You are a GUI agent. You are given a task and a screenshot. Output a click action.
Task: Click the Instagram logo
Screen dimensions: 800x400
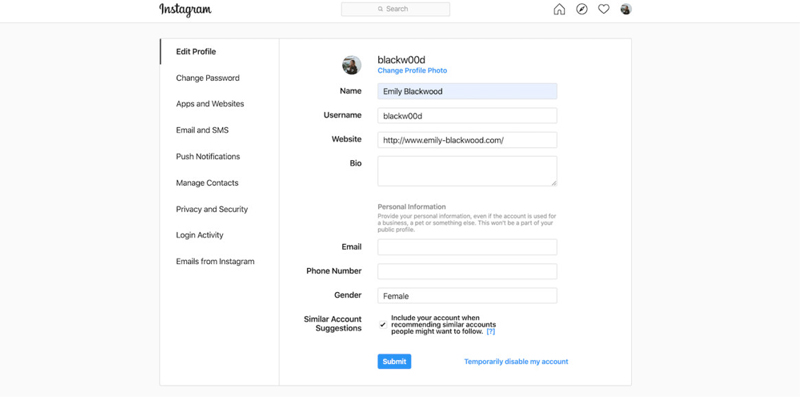pyautogui.click(x=185, y=10)
